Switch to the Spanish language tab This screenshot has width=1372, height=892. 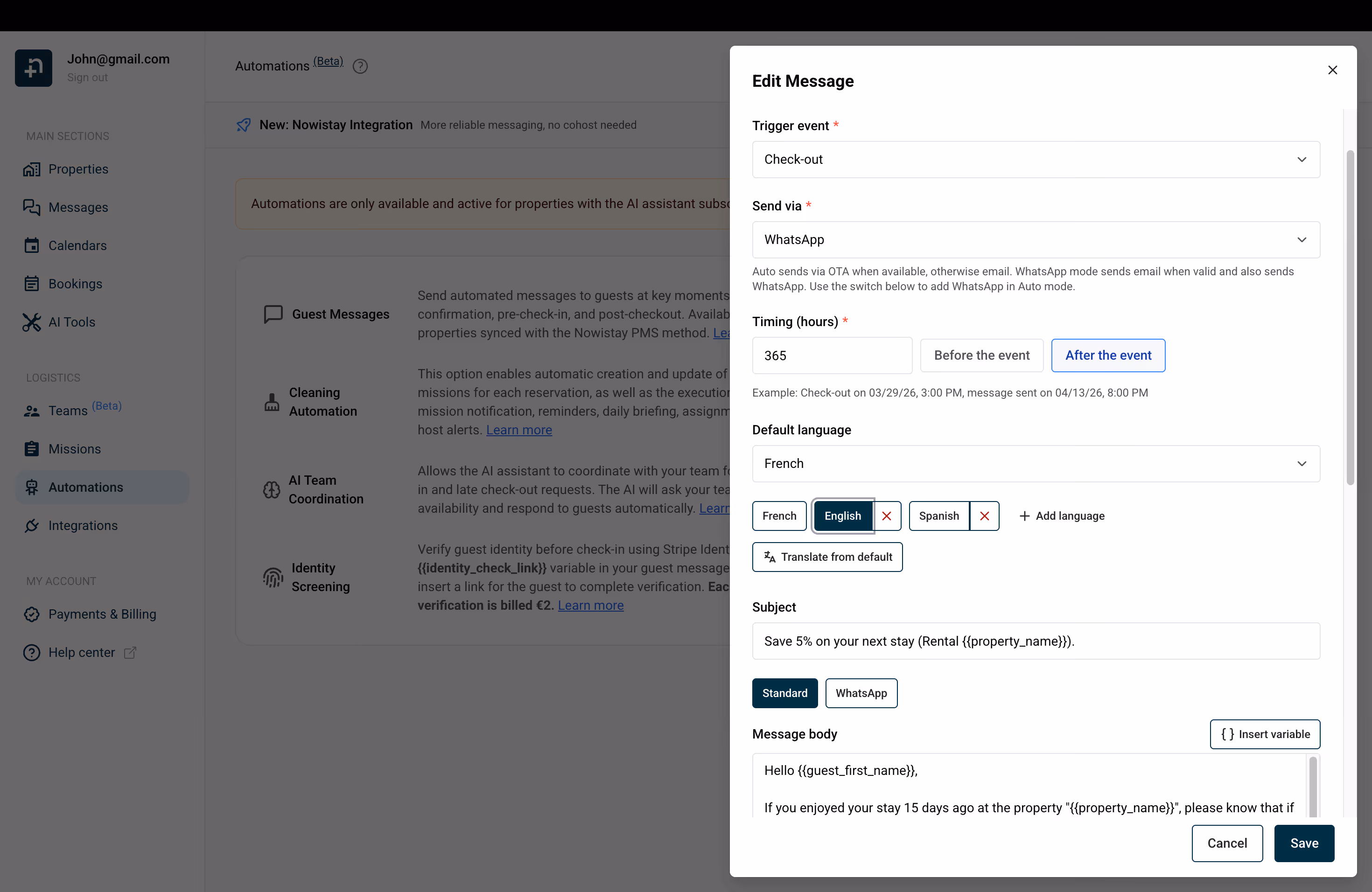click(x=938, y=516)
